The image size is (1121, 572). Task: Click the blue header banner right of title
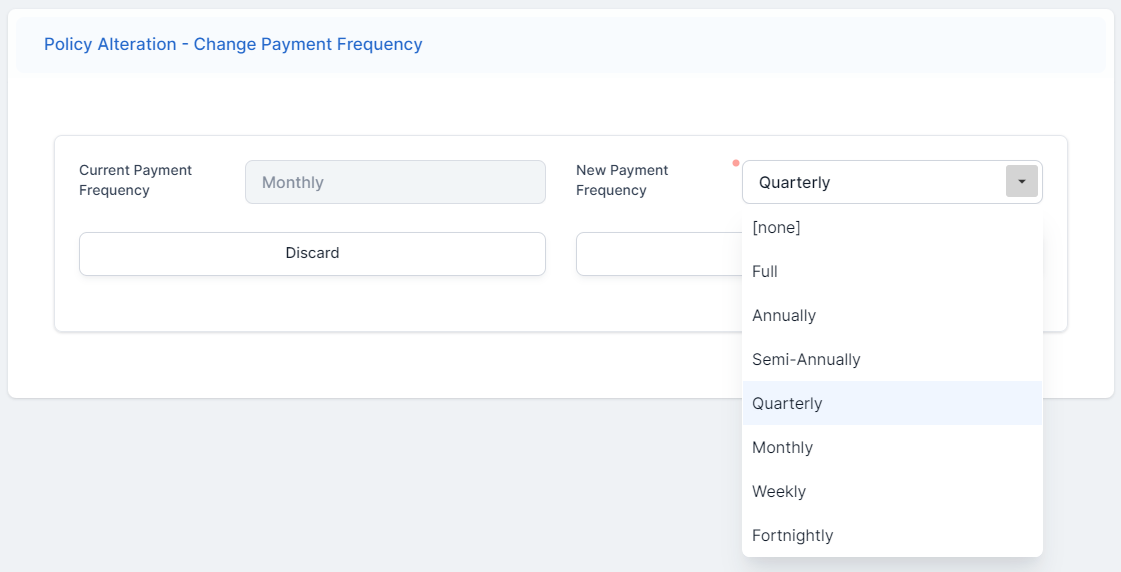(x=760, y=45)
